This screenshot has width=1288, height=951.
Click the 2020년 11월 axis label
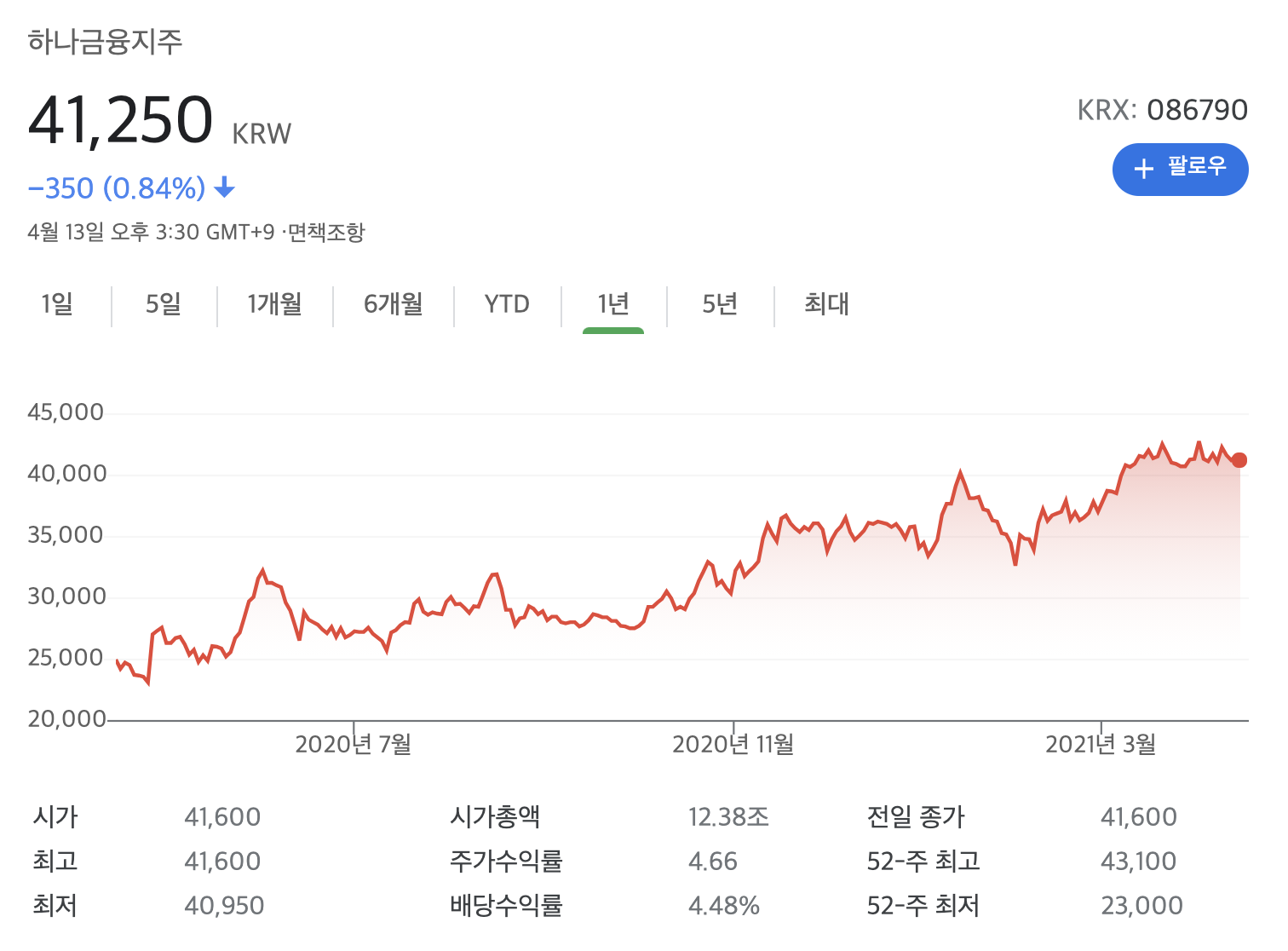click(x=733, y=745)
